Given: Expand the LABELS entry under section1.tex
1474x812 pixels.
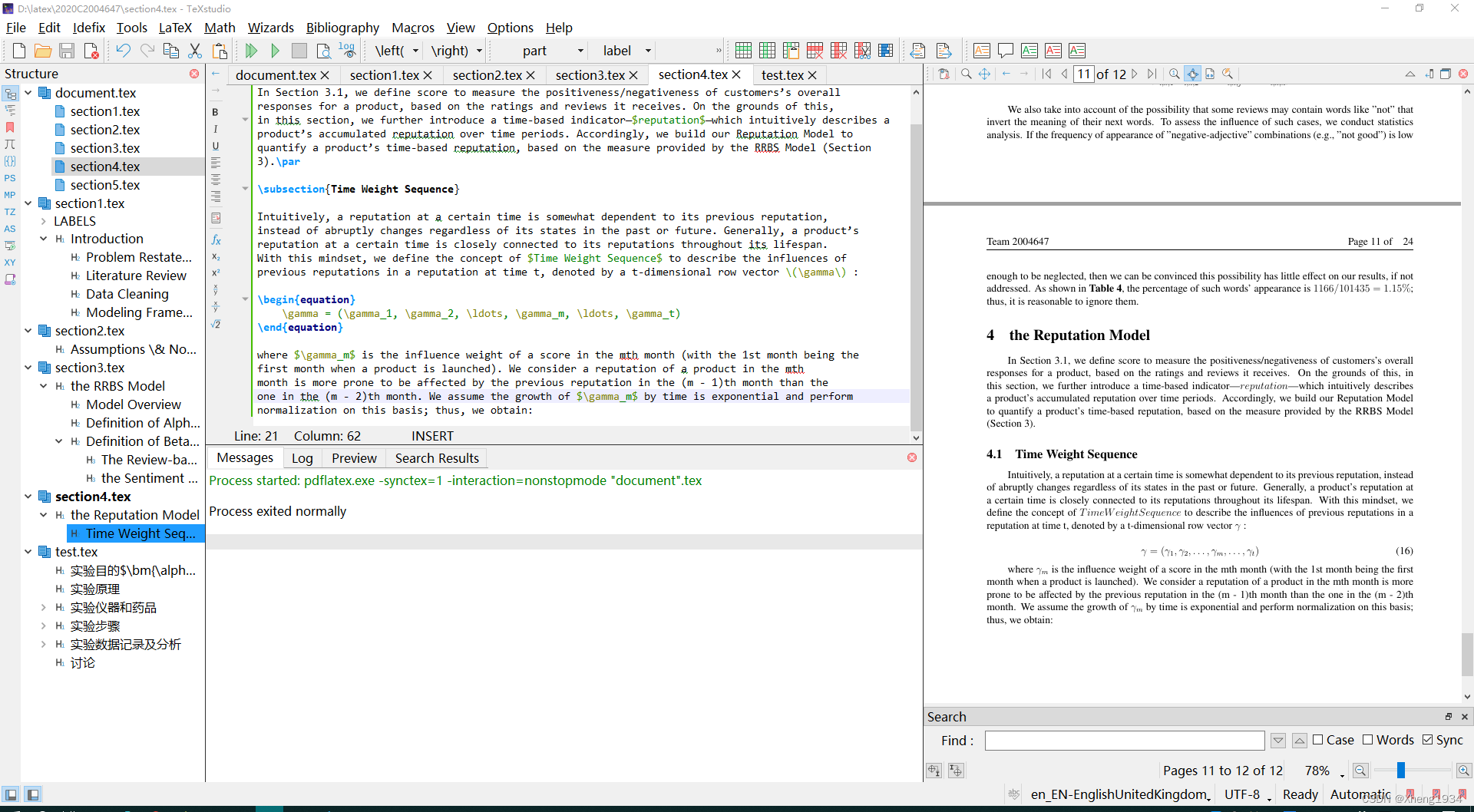Looking at the screenshot, I should 44,221.
